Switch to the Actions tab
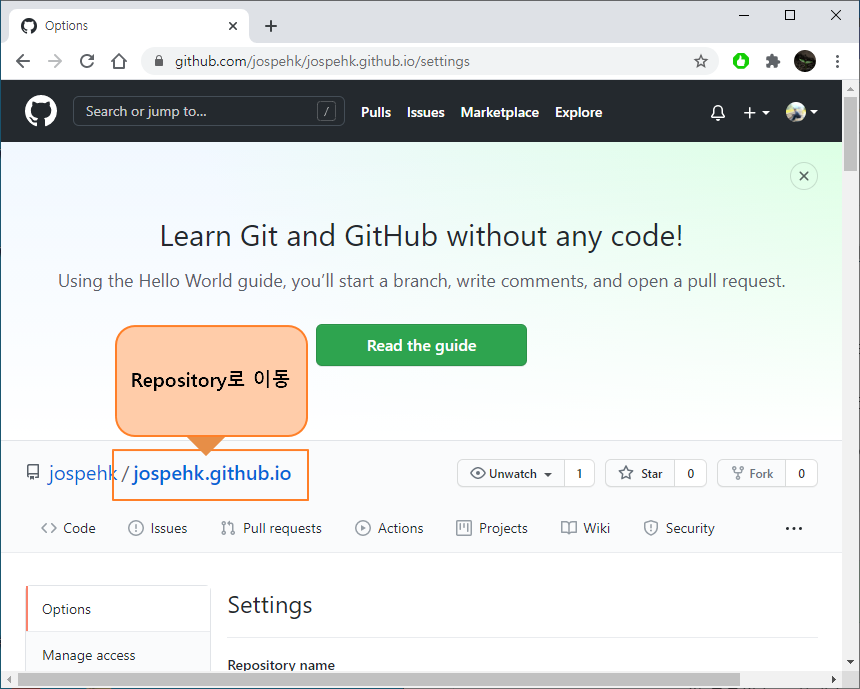The image size is (860, 689). click(x=389, y=528)
